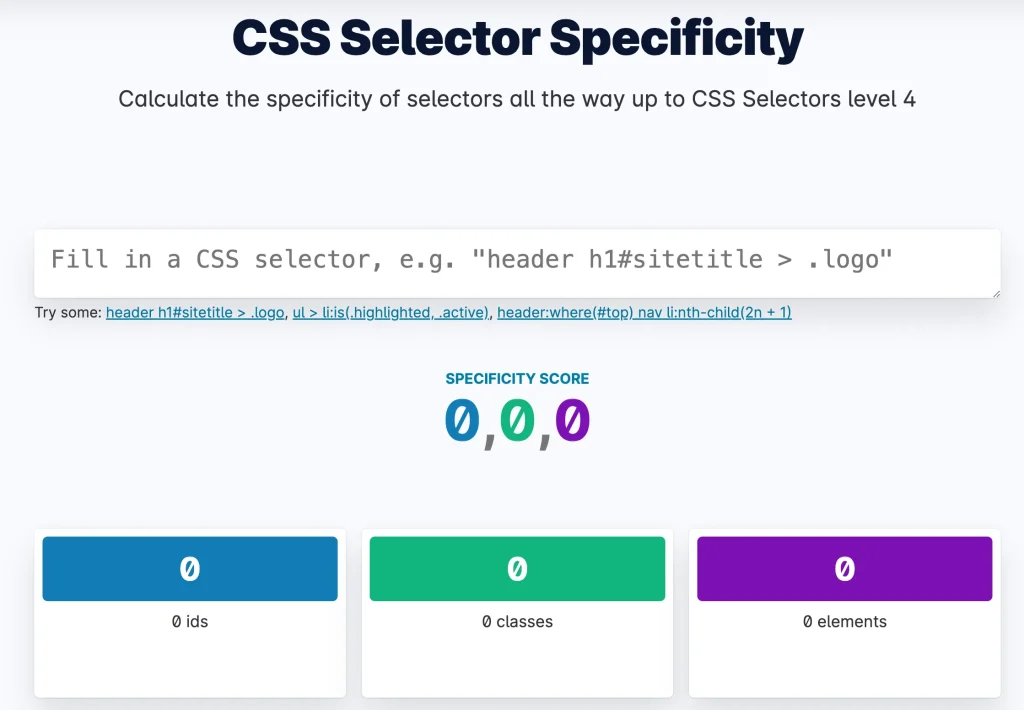Select the green middle digit of the specificity score
This screenshot has width=1024, height=710.
517,420
